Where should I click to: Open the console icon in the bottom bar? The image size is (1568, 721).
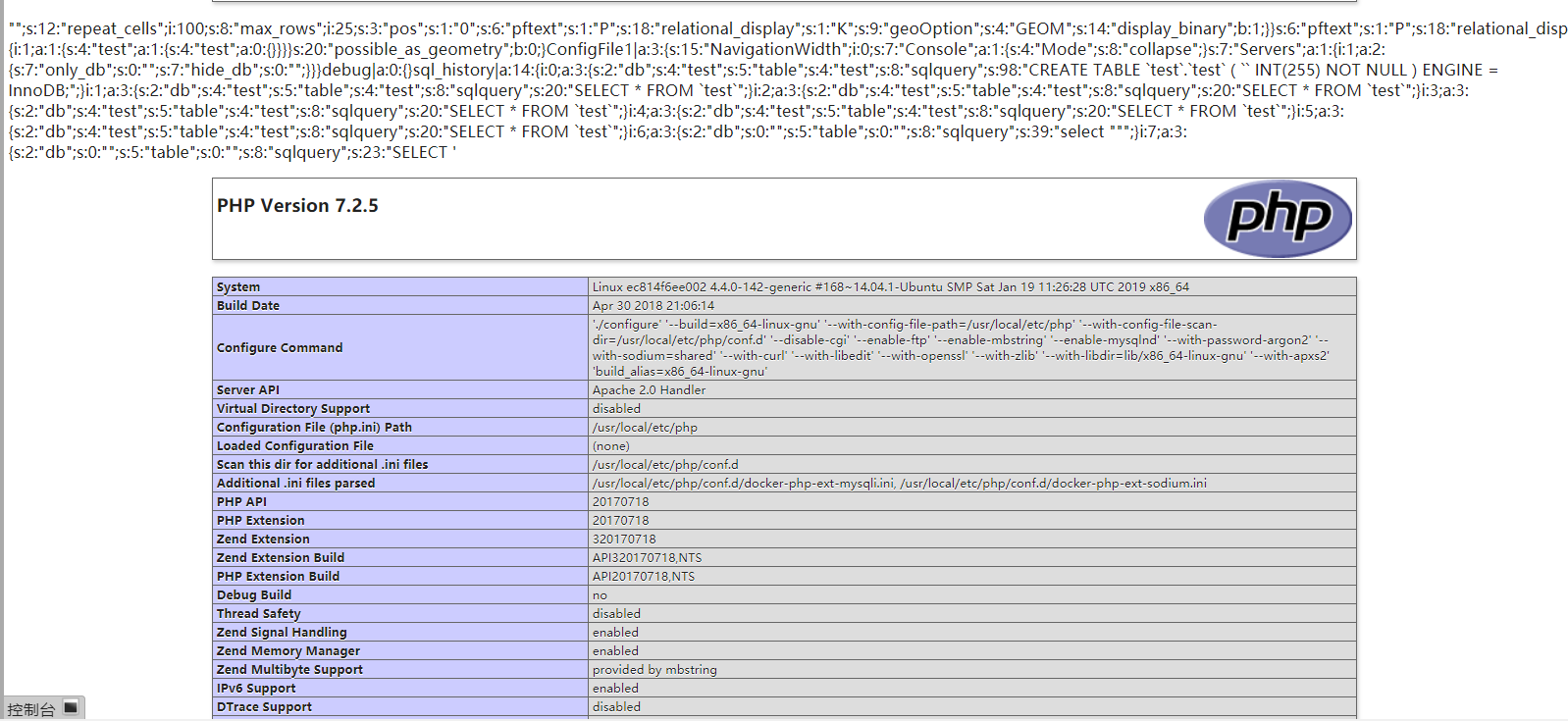[x=71, y=707]
